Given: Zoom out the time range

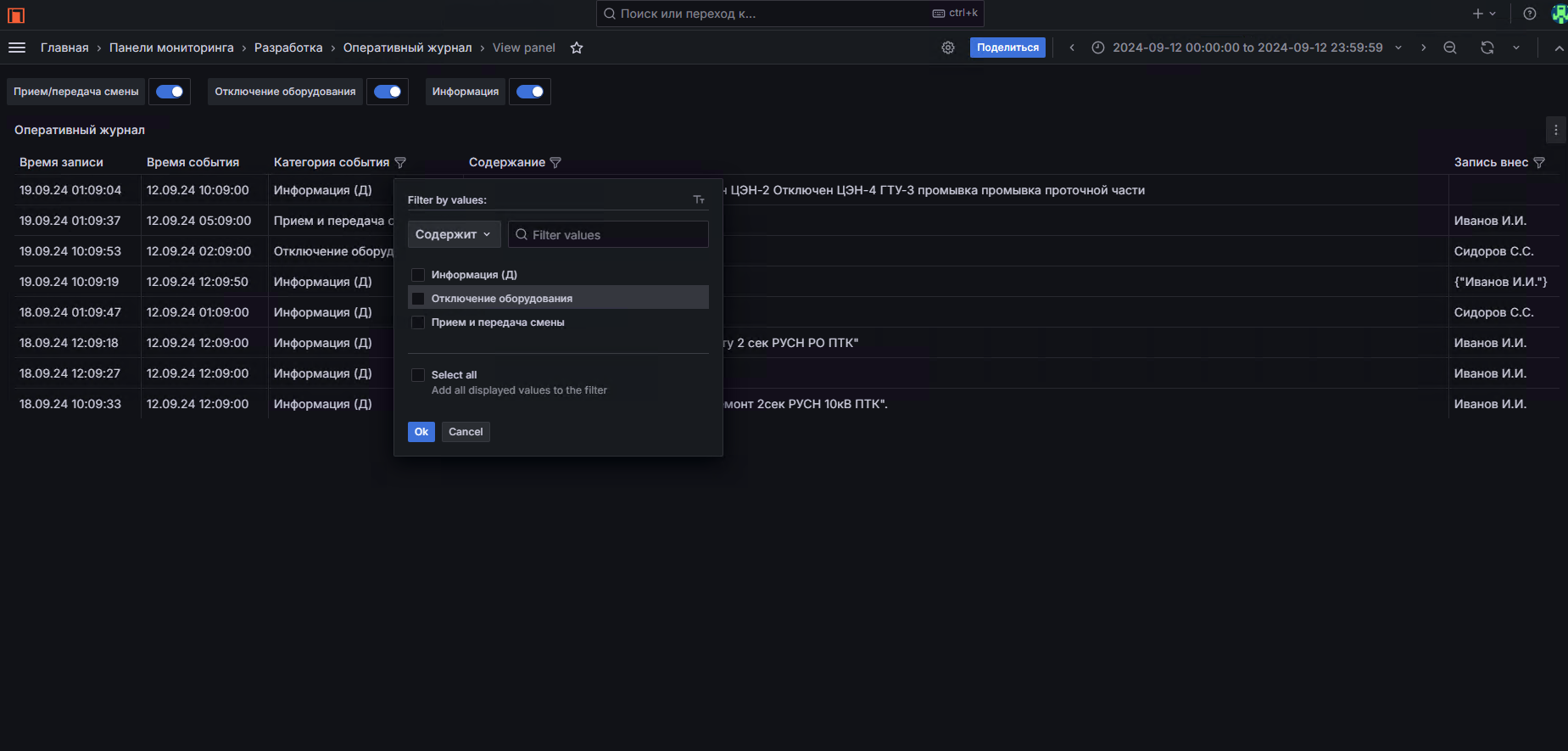Looking at the screenshot, I should tap(1450, 48).
